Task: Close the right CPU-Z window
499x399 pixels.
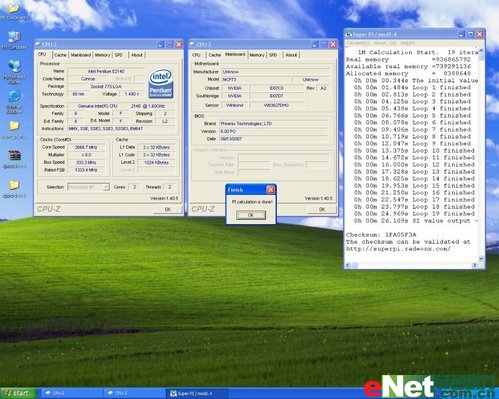Action: [333, 44]
